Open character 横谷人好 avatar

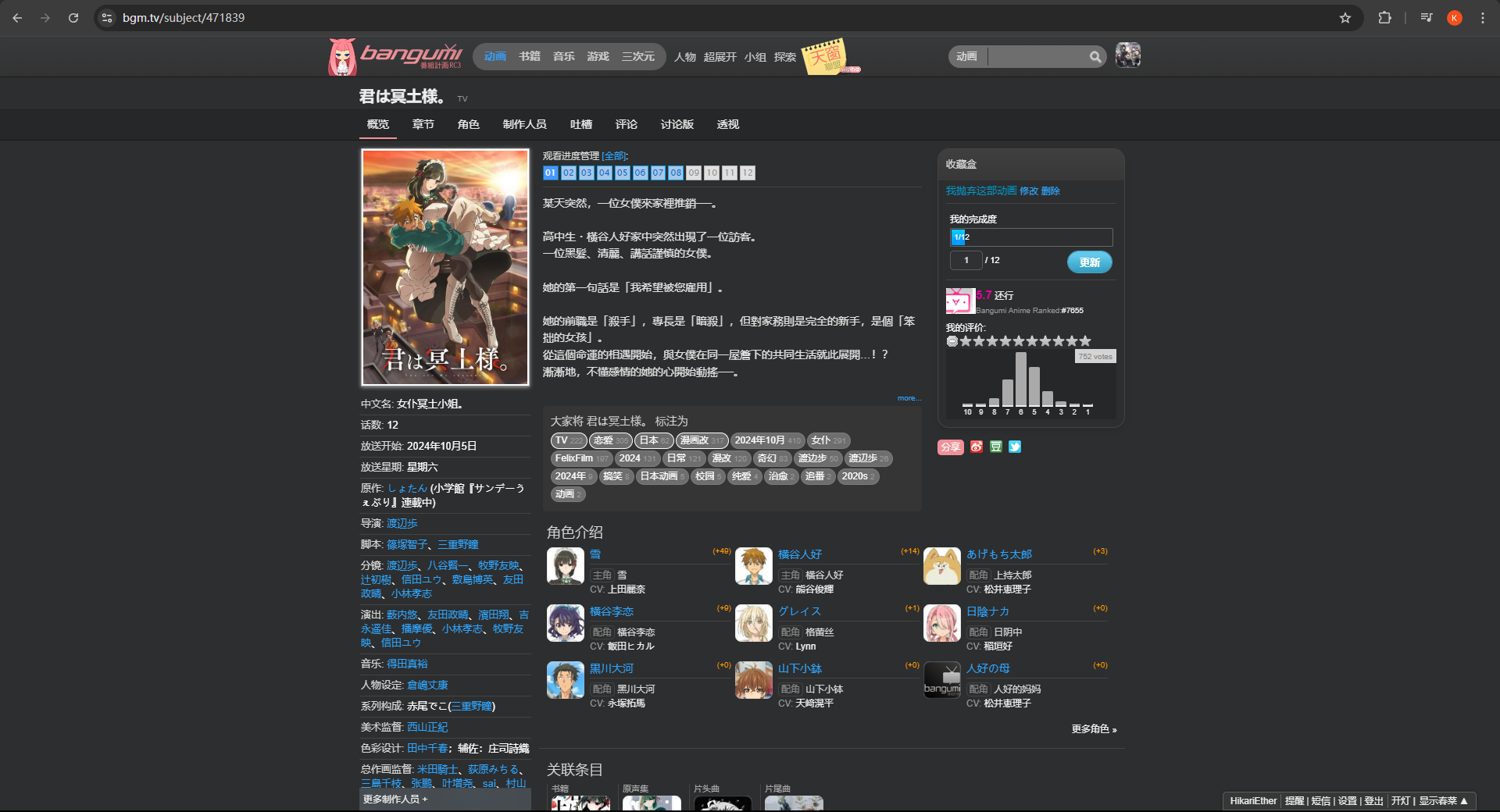tap(754, 566)
